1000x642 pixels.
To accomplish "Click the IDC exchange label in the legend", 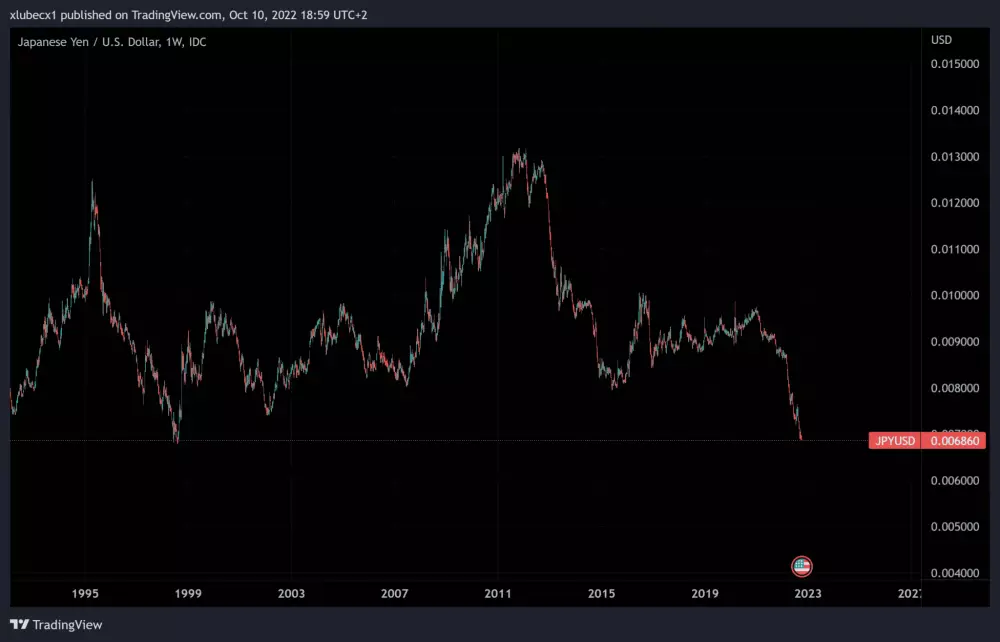I will coord(196,42).
